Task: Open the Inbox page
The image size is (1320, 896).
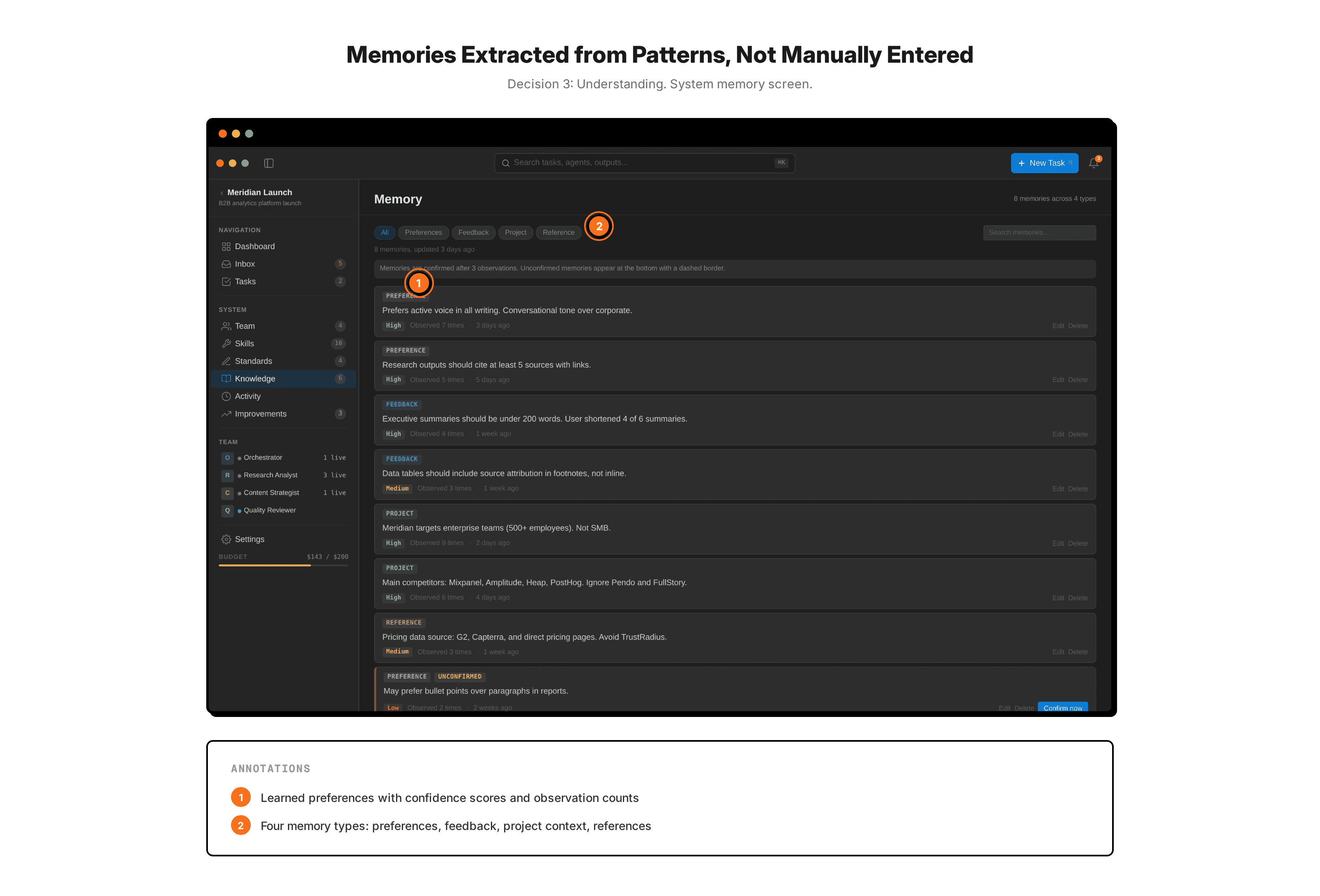Action: point(283,264)
